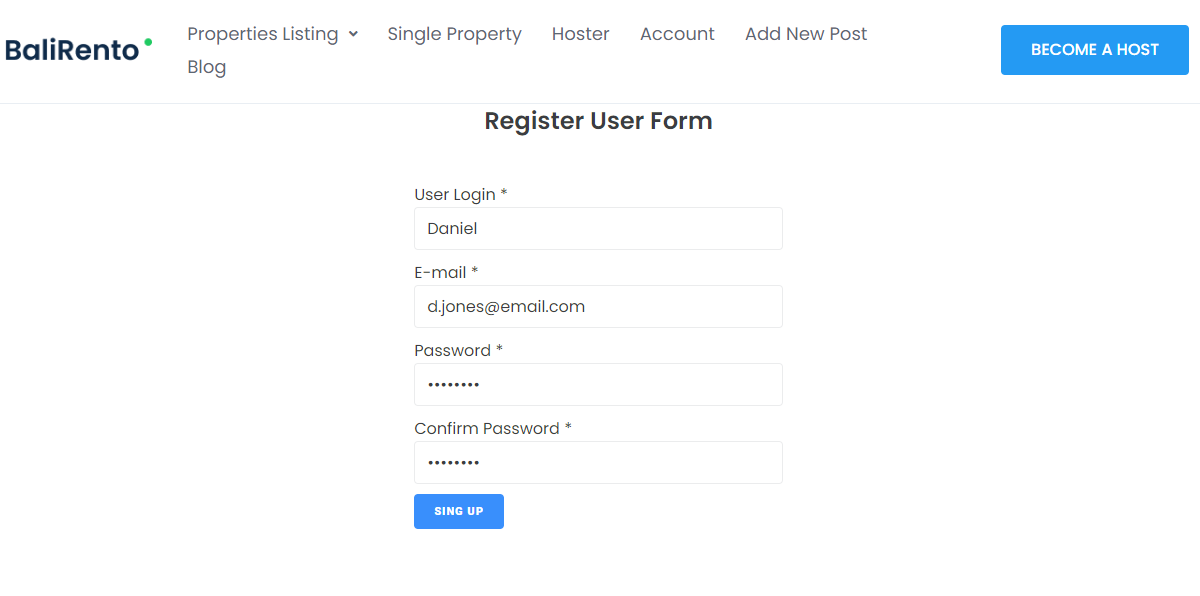Click the BaliRento logo
The height and width of the screenshot is (596, 1200).
click(x=78, y=49)
